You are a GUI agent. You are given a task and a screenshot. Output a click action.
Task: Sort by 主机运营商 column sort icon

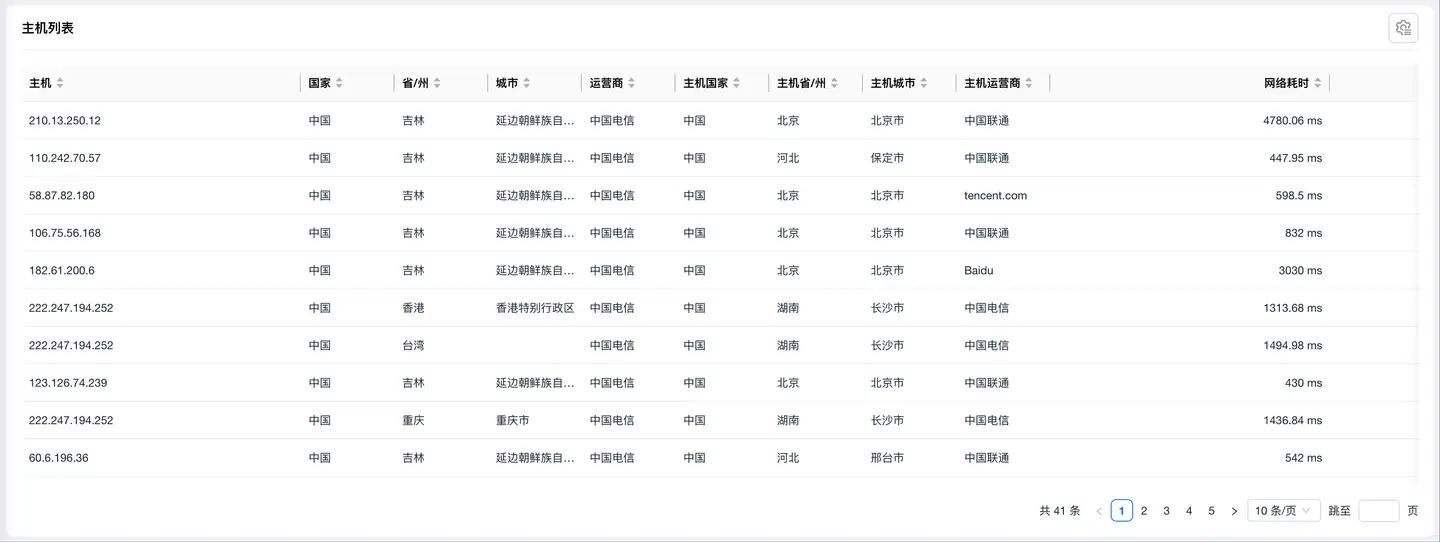click(x=1029, y=83)
